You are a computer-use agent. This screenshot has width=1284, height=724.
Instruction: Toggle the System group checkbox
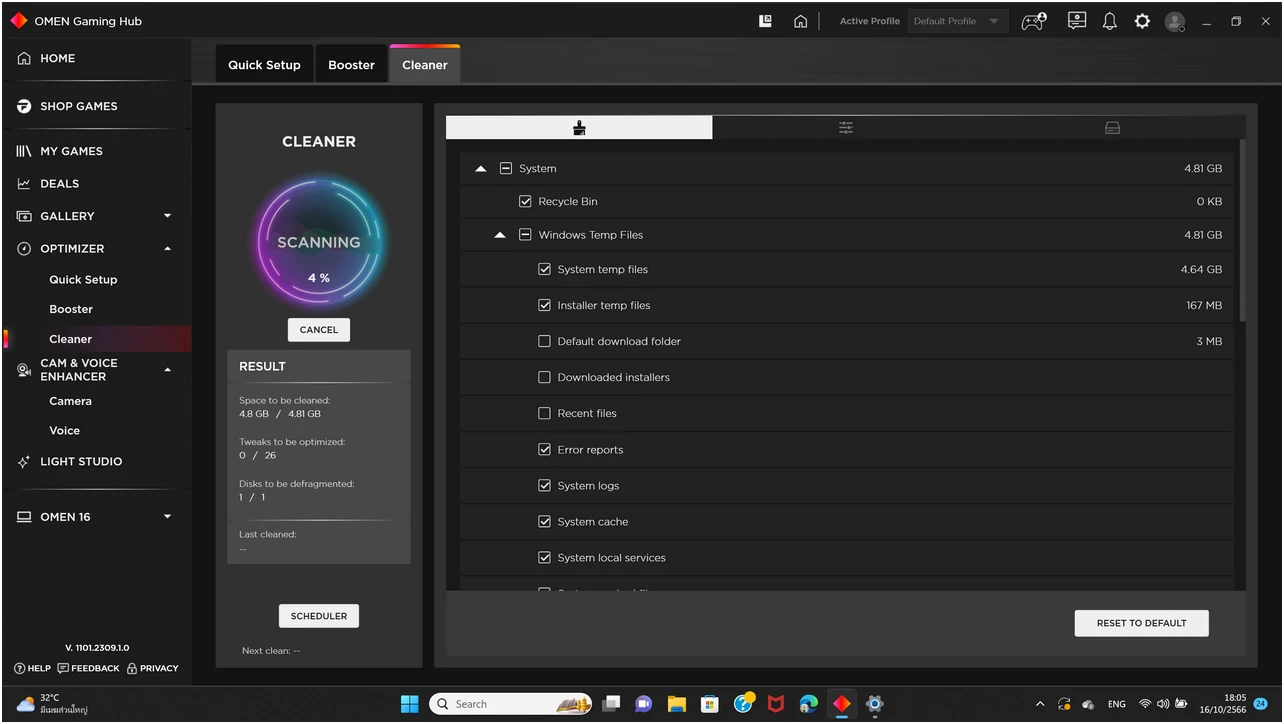point(506,169)
